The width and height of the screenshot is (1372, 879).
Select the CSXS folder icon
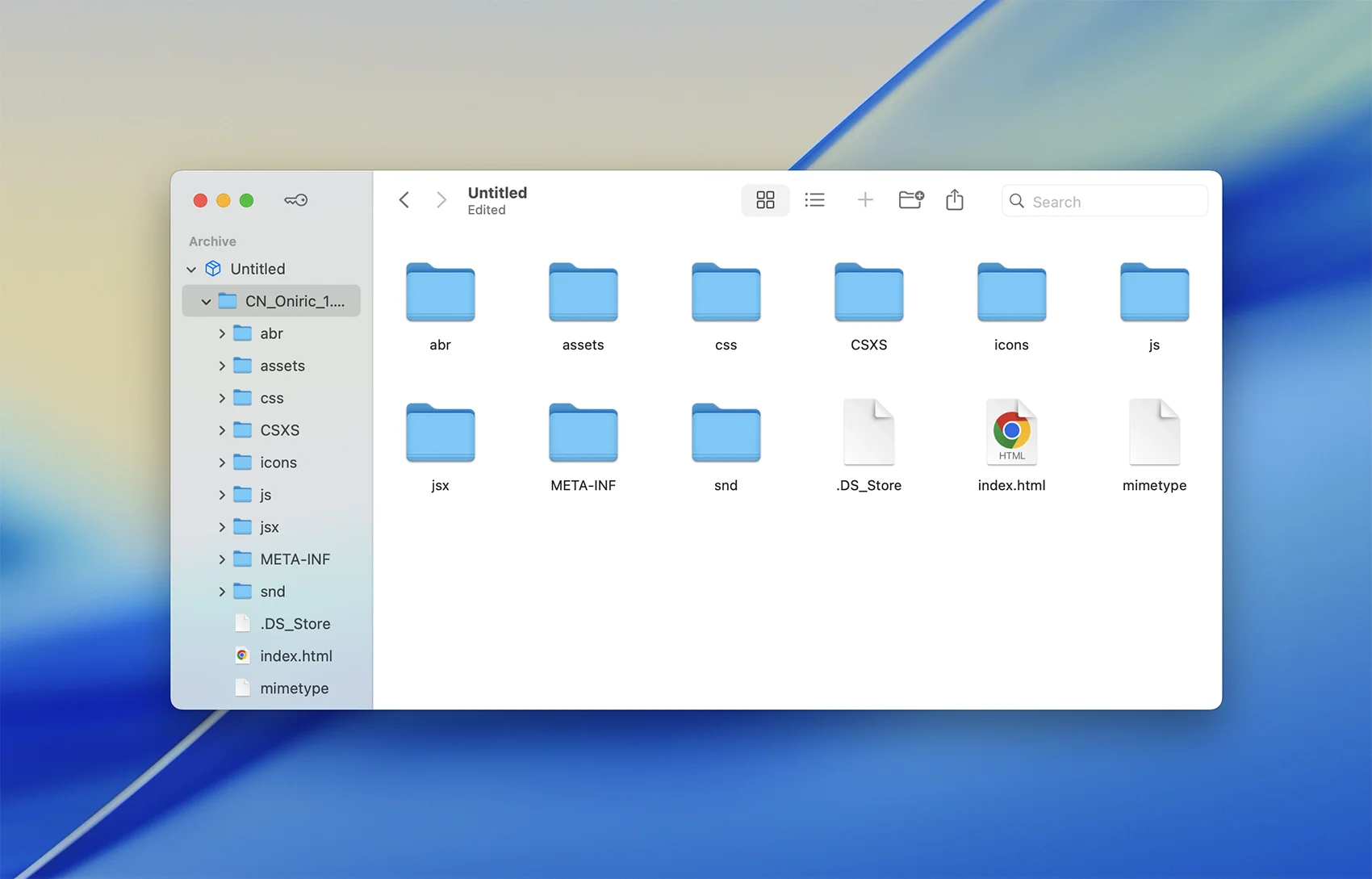[x=868, y=293]
